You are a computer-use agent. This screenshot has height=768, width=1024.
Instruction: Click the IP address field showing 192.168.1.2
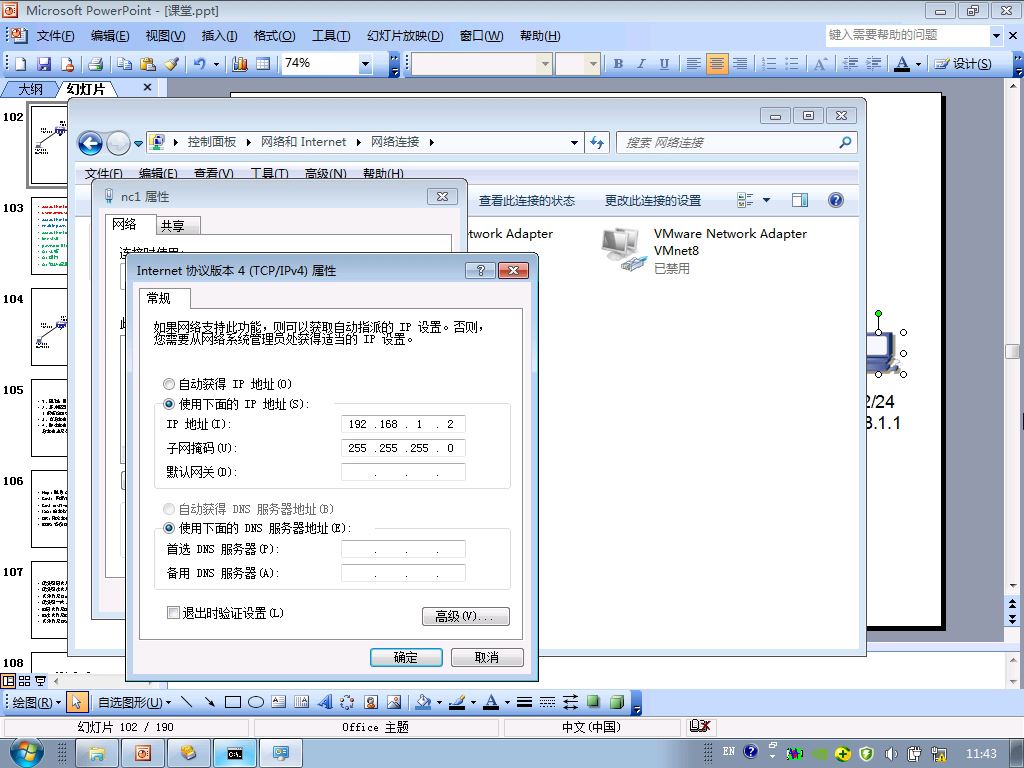click(x=403, y=424)
